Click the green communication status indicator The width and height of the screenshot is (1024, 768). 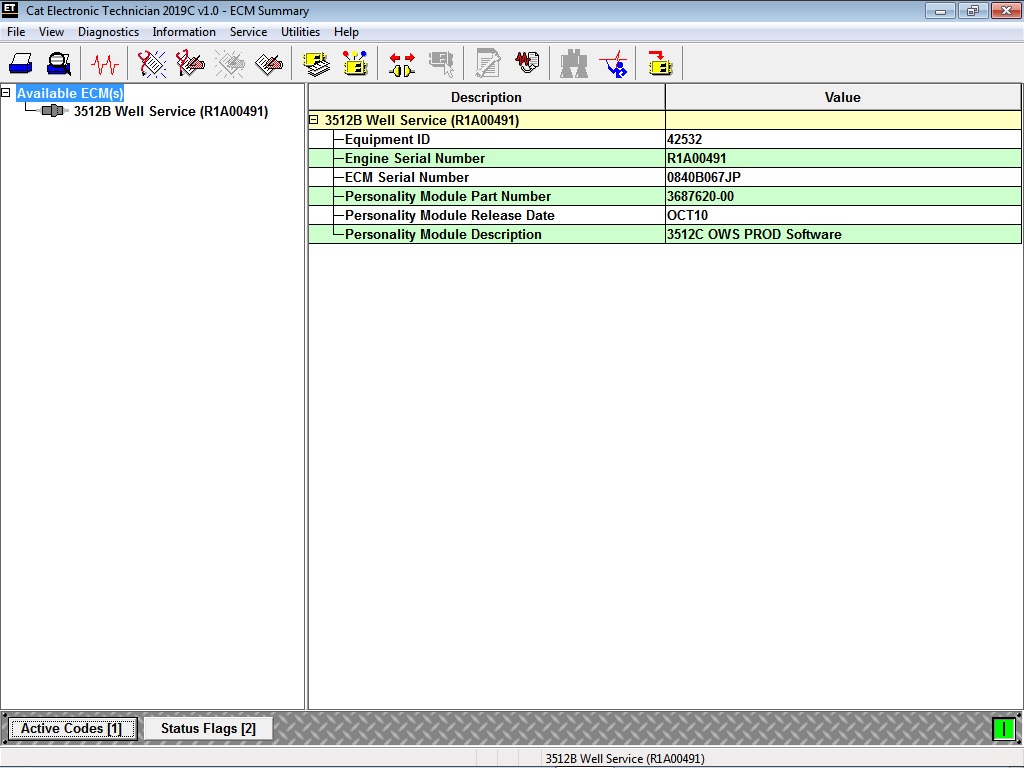1003,728
